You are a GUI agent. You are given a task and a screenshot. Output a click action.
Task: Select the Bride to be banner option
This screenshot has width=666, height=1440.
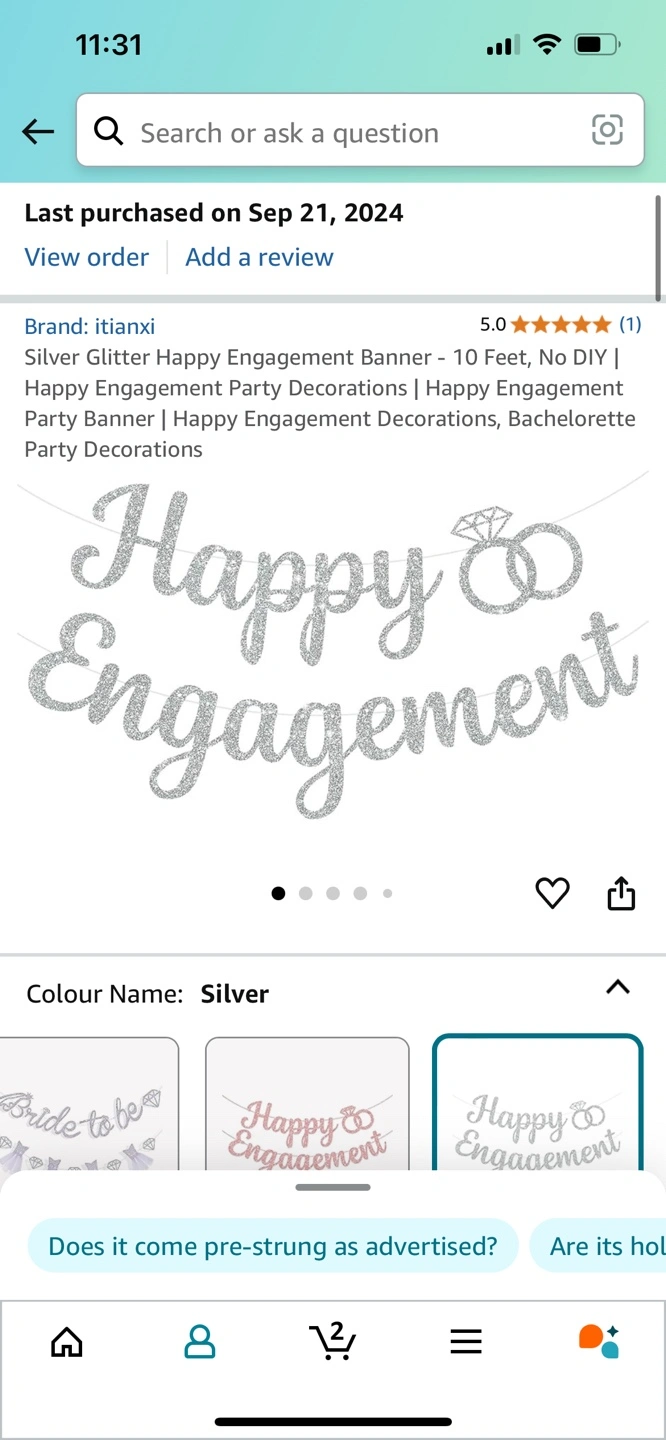pyautogui.click(x=89, y=1104)
